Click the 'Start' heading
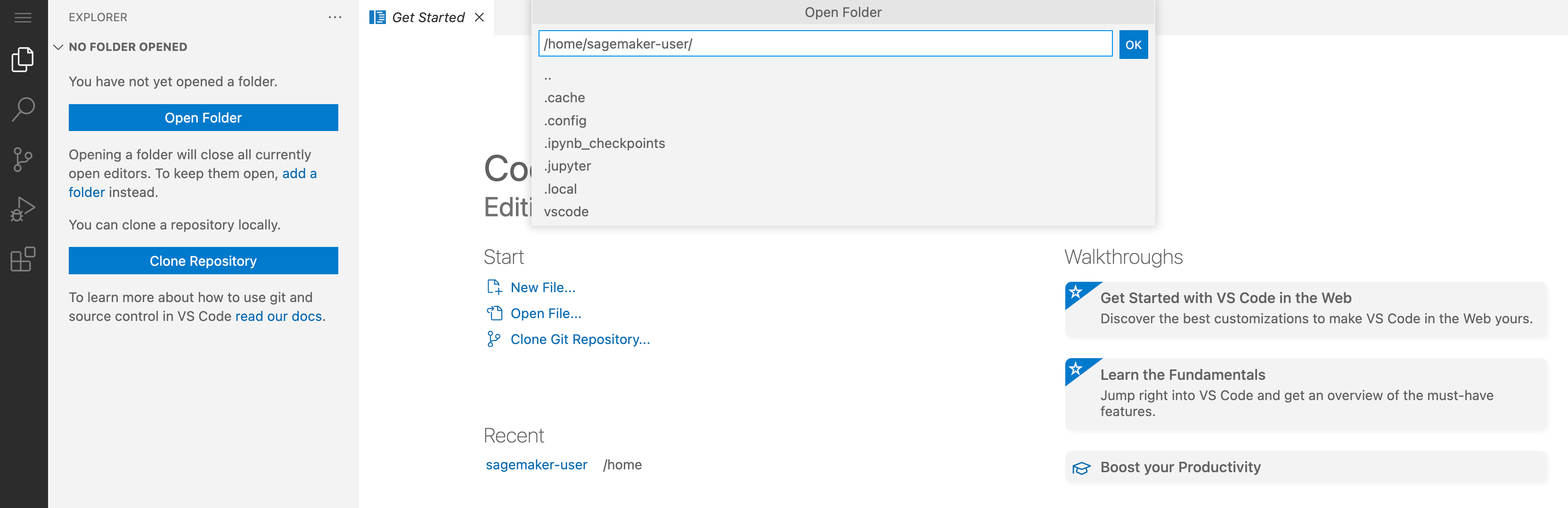The height and width of the screenshot is (508, 1568). (504, 257)
